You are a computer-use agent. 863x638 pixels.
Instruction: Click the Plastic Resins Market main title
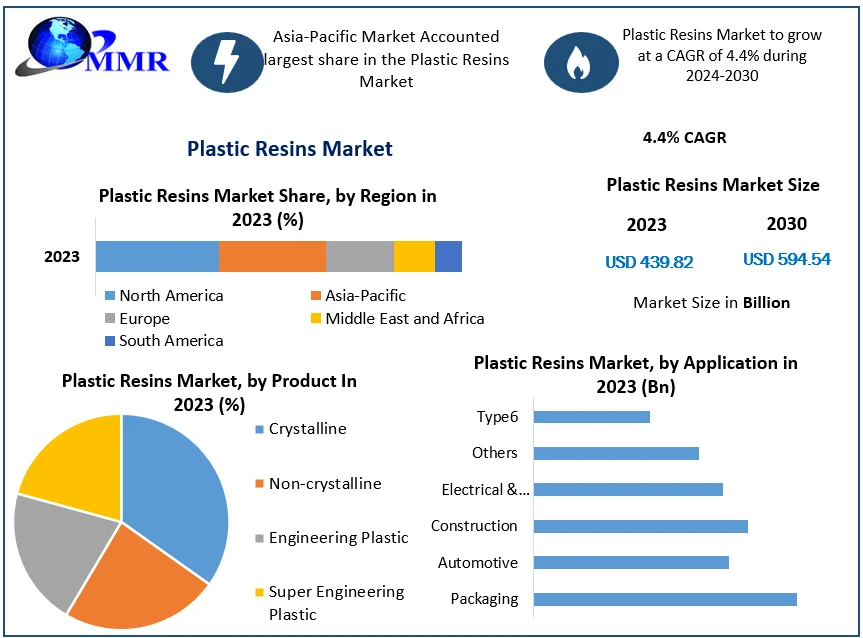coord(290,149)
